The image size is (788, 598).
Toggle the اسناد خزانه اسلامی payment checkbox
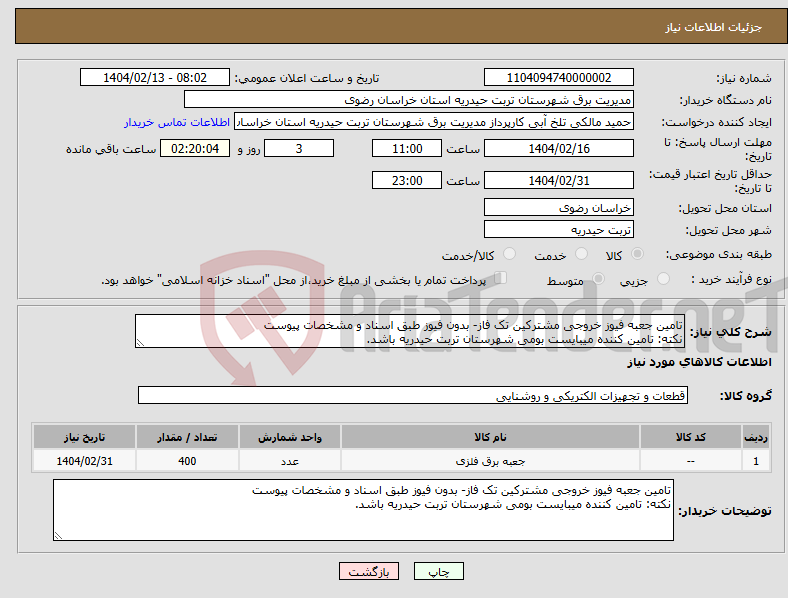pos(501,278)
